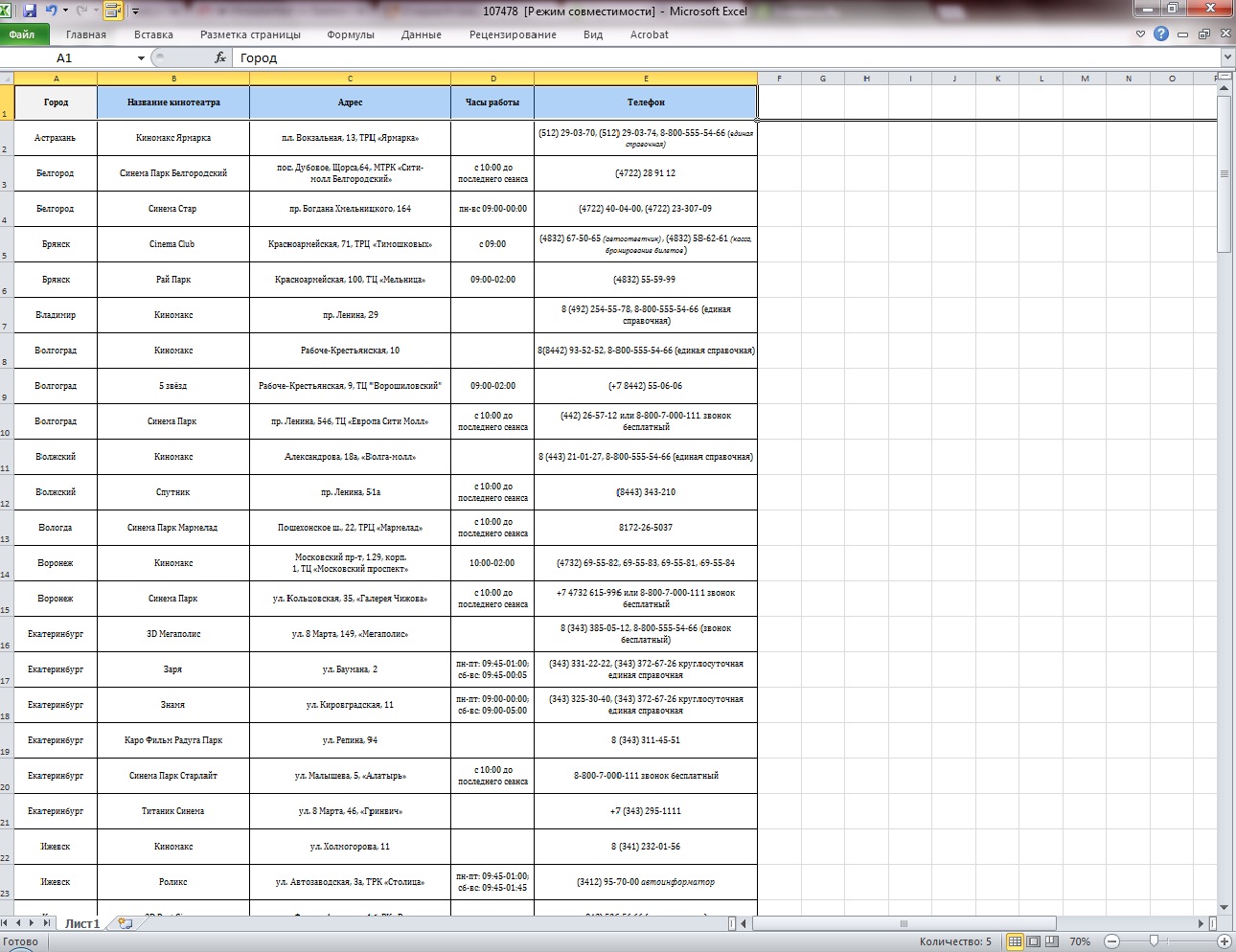This screenshot has height=952, width=1236.
Task: Switch to Page Break Preview in the status bar
Action: coord(1051,941)
